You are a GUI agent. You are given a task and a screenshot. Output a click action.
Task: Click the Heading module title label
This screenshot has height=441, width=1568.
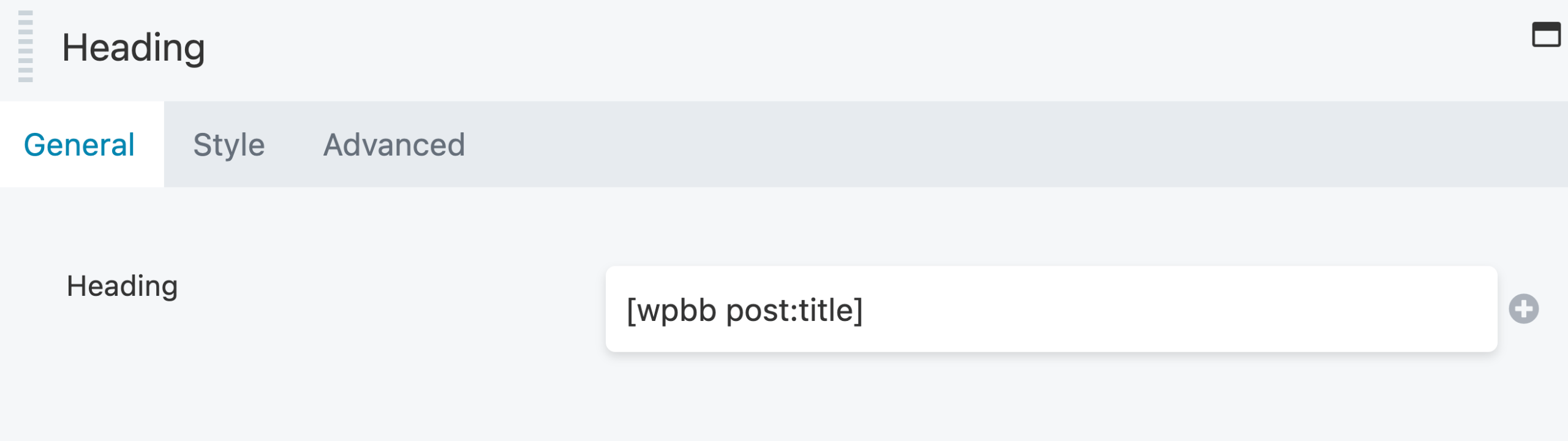point(134,46)
